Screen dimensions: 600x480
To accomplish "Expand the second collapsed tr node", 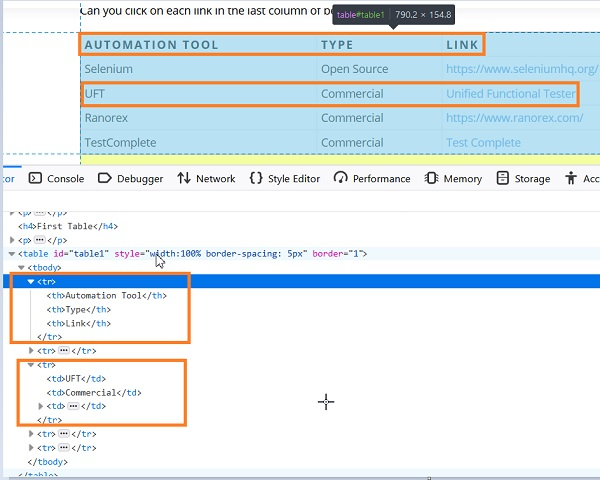I will point(31,351).
